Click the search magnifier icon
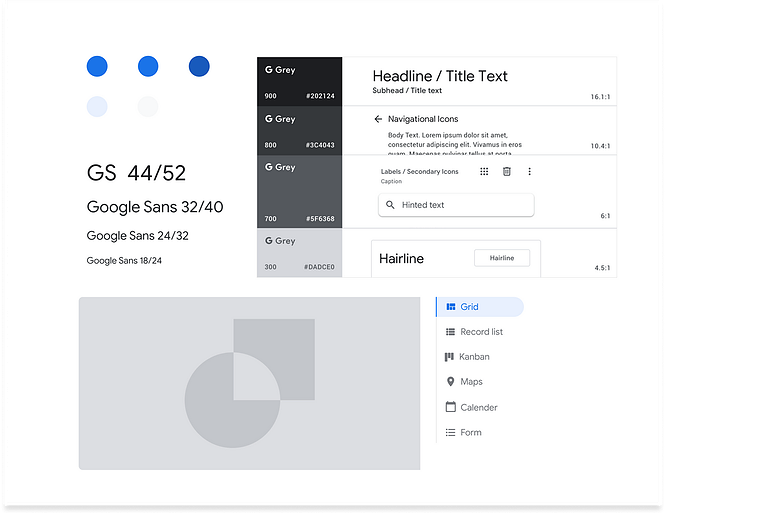The width and height of the screenshot is (759, 514). tap(390, 205)
